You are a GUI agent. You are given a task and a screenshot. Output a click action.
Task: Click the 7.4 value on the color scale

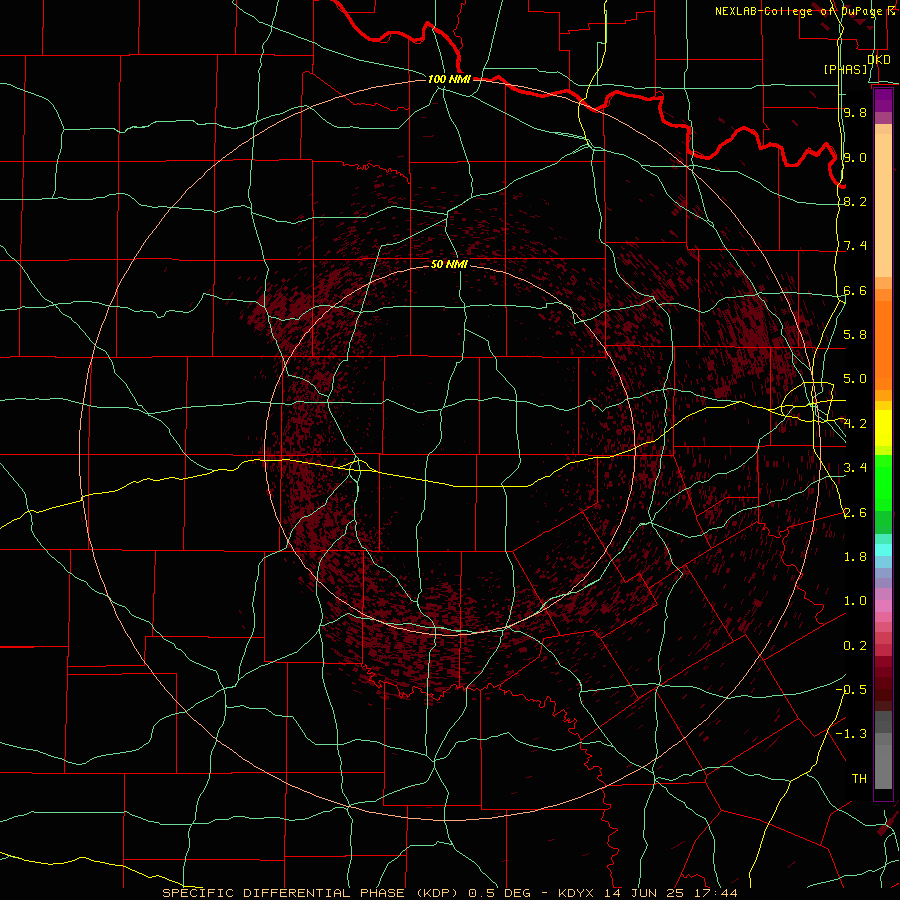tap(855, 246)
